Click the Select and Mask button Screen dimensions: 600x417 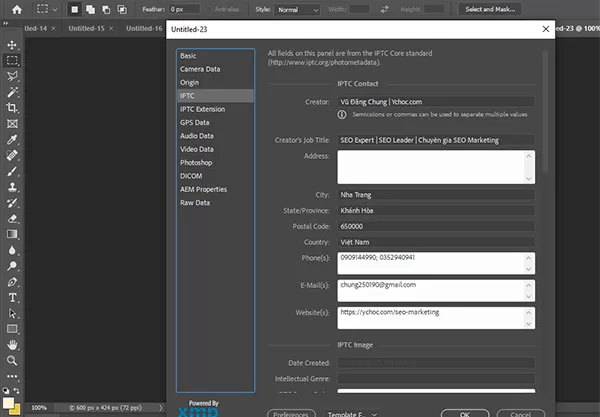490,10
